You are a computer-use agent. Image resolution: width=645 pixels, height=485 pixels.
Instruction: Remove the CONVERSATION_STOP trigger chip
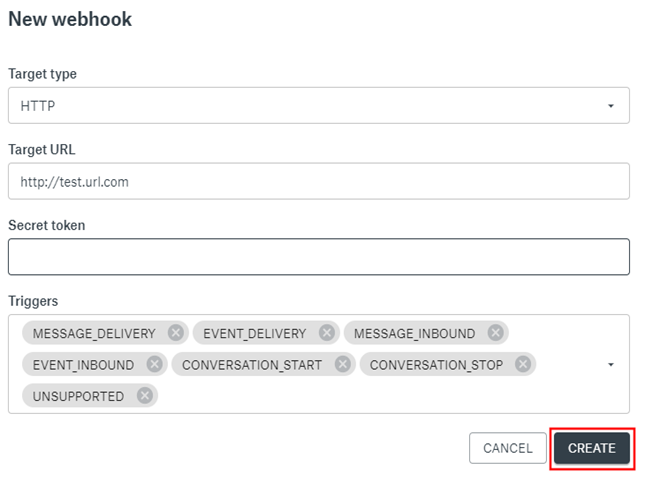point(524,365)
